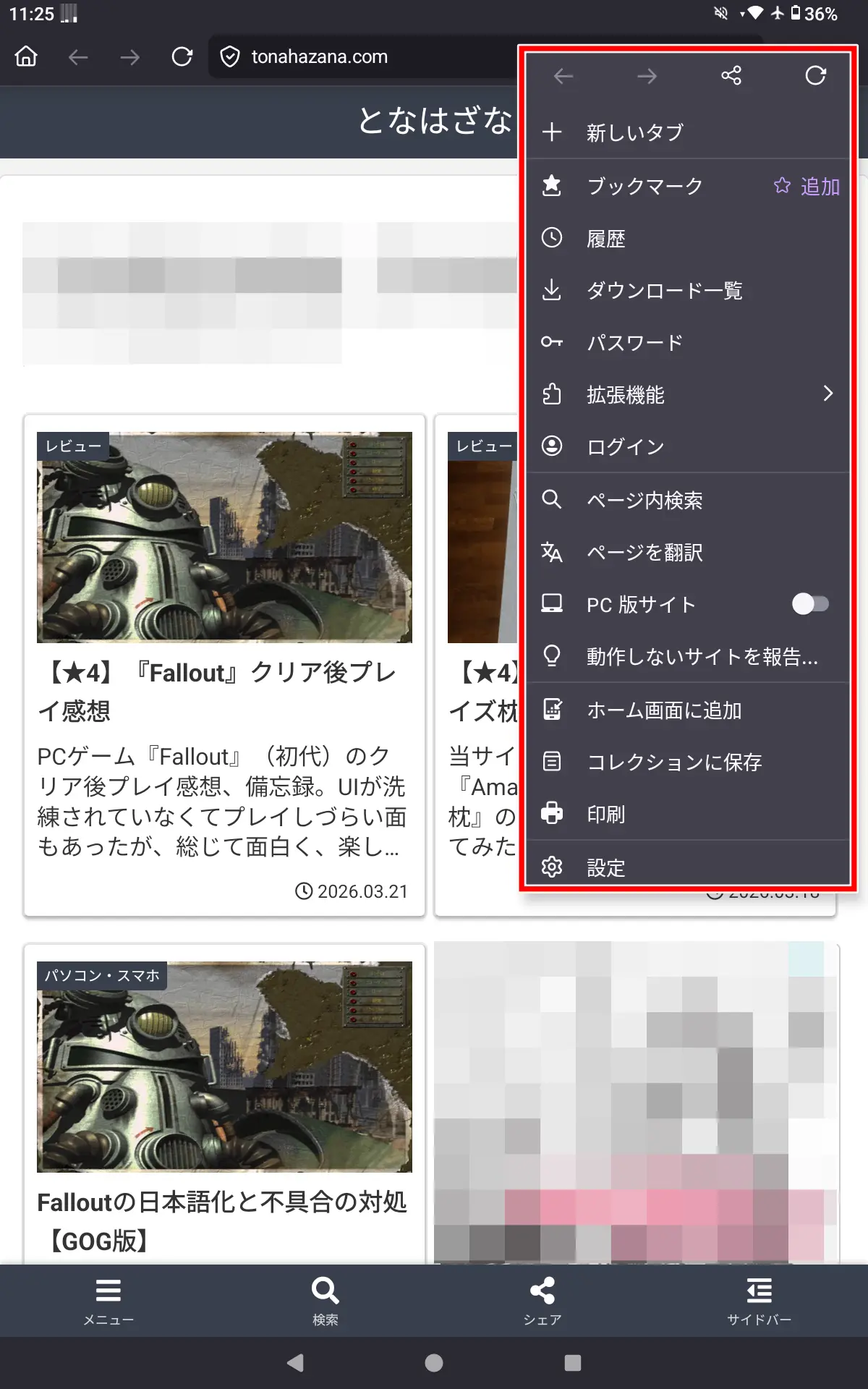The width and height of the screenshot is (868, 1389).
Task: Tap the bottom シェア share icon
Action: point(542,1299)
